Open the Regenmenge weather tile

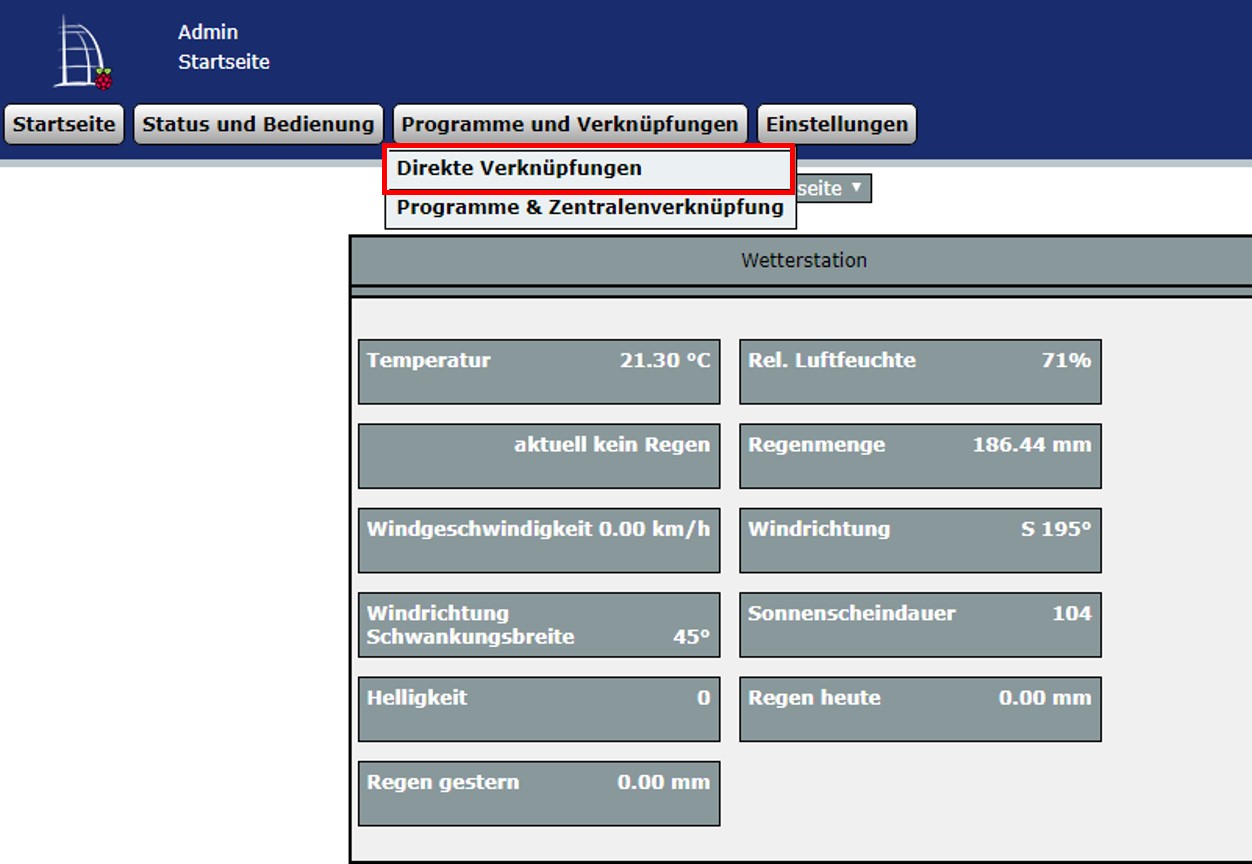[x=919, y=455]
